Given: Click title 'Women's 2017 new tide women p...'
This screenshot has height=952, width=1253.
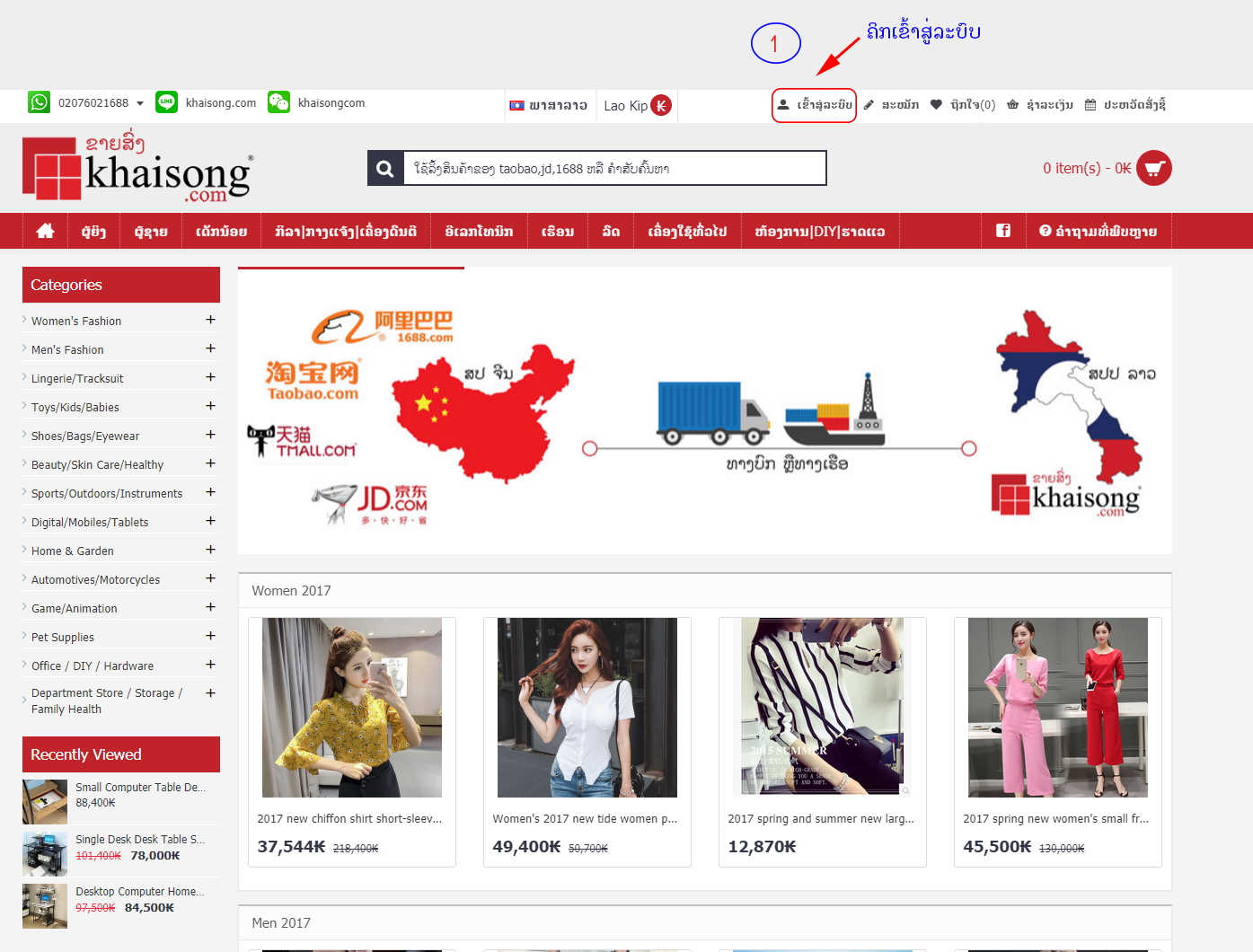Looking at the screenshot, I should point(585,819).
